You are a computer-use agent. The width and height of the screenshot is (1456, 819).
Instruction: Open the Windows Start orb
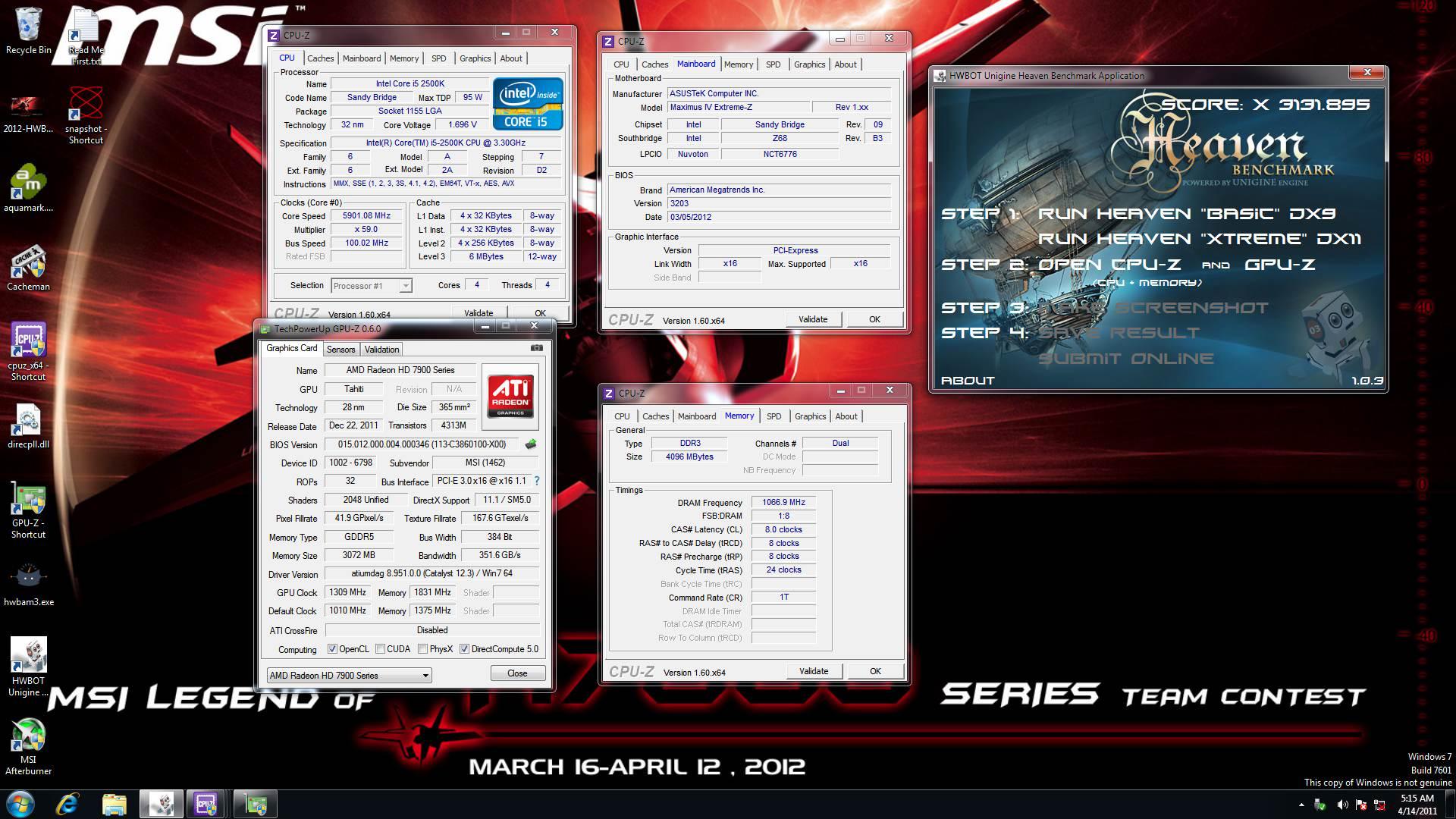(x=20, y=804)
